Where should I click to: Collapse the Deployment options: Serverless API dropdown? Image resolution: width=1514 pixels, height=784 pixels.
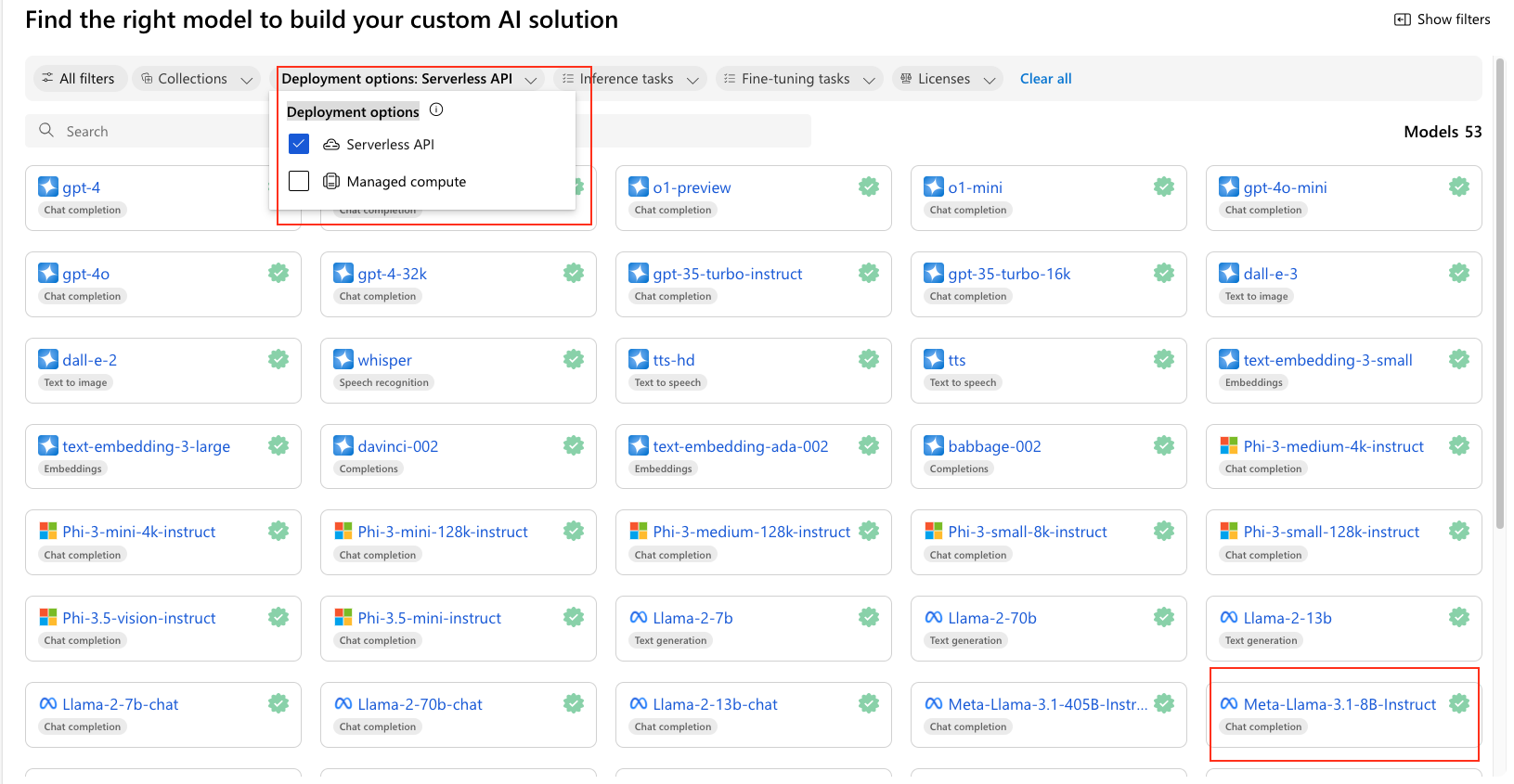(408, 79)
